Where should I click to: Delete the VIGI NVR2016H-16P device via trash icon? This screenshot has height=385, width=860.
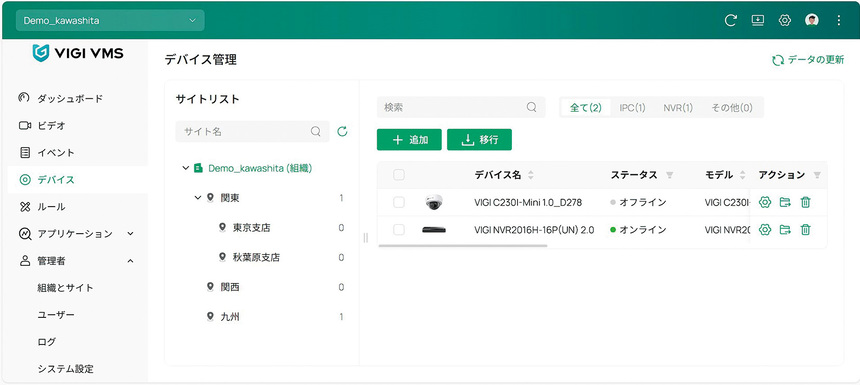click(805, 230)
